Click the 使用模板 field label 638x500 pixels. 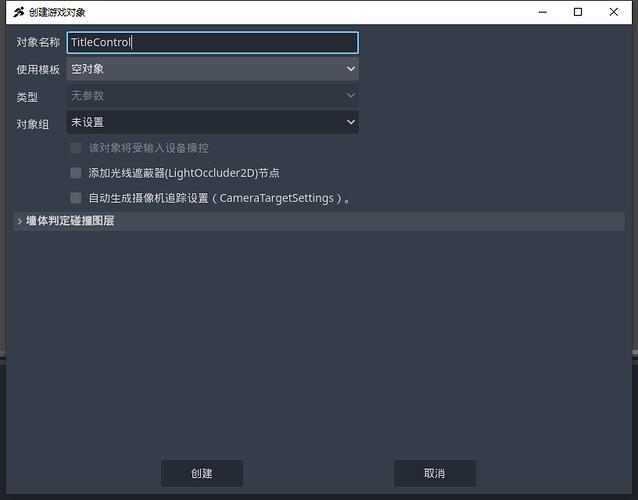pyautogui.click(x=38, y=70)
